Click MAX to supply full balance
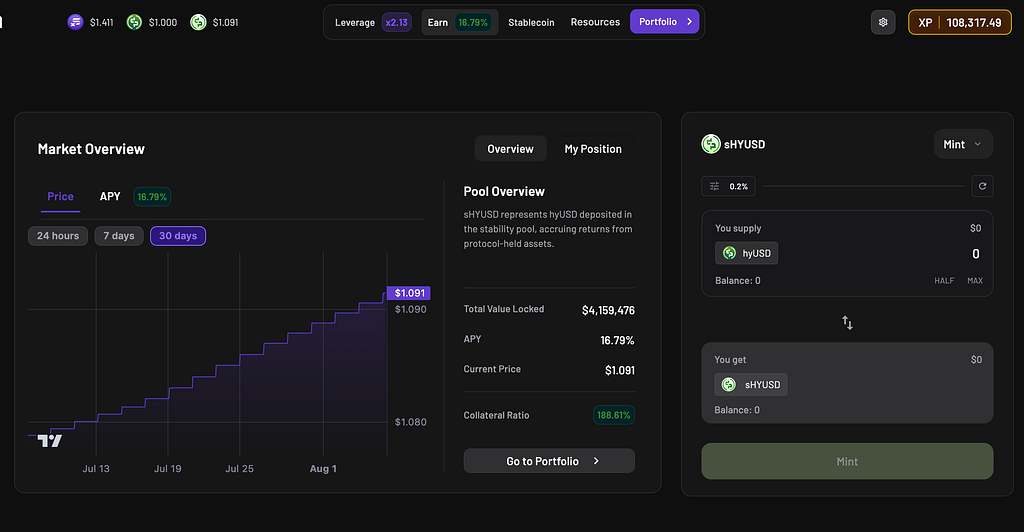This screenshot has width=1024, height=532. point(975,281)
